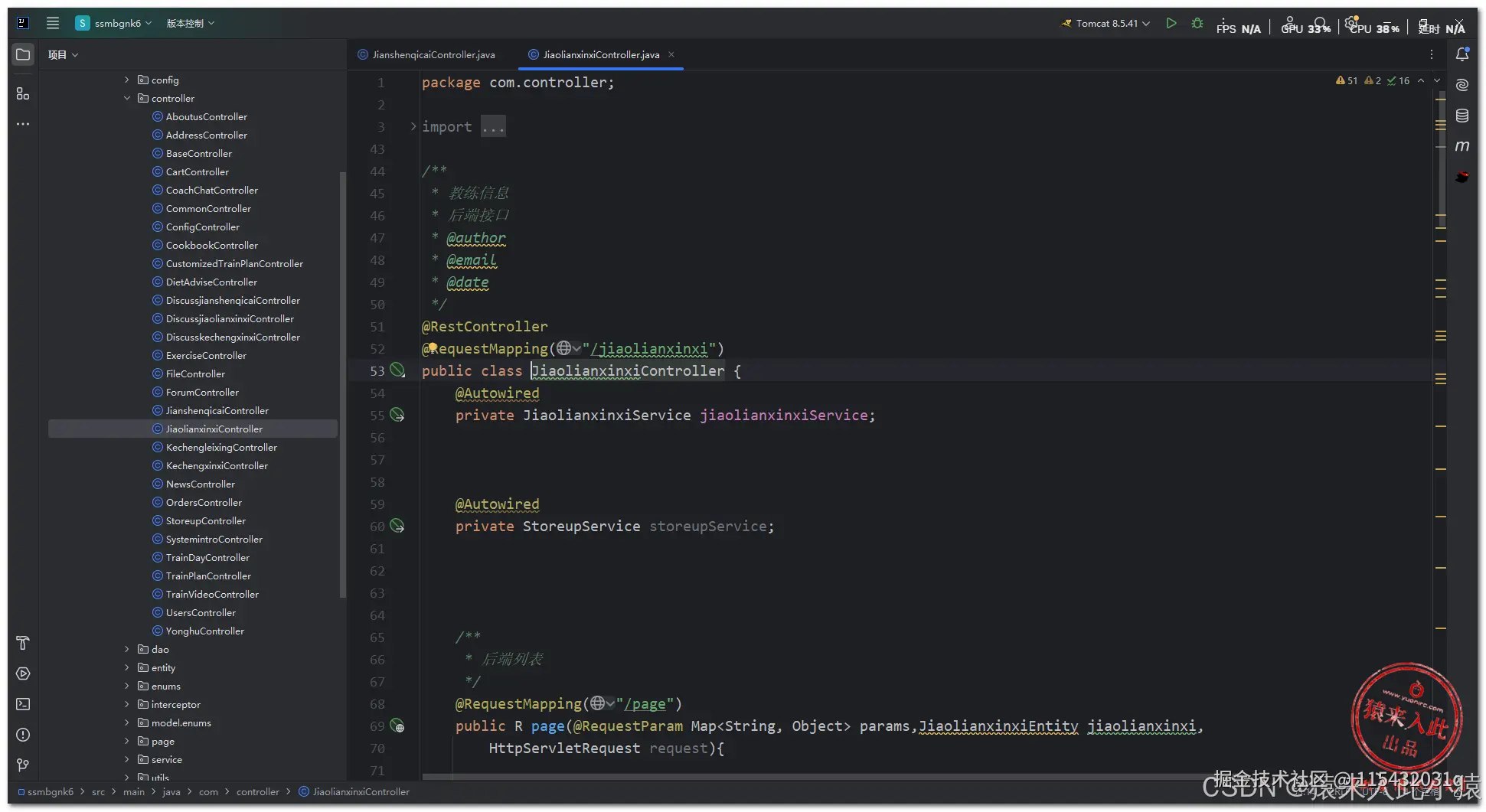The height and width of the screenshot is (812, 1486).
Task: Click the 51 warnings inspection counter
Action: [x=1347, y=80]
